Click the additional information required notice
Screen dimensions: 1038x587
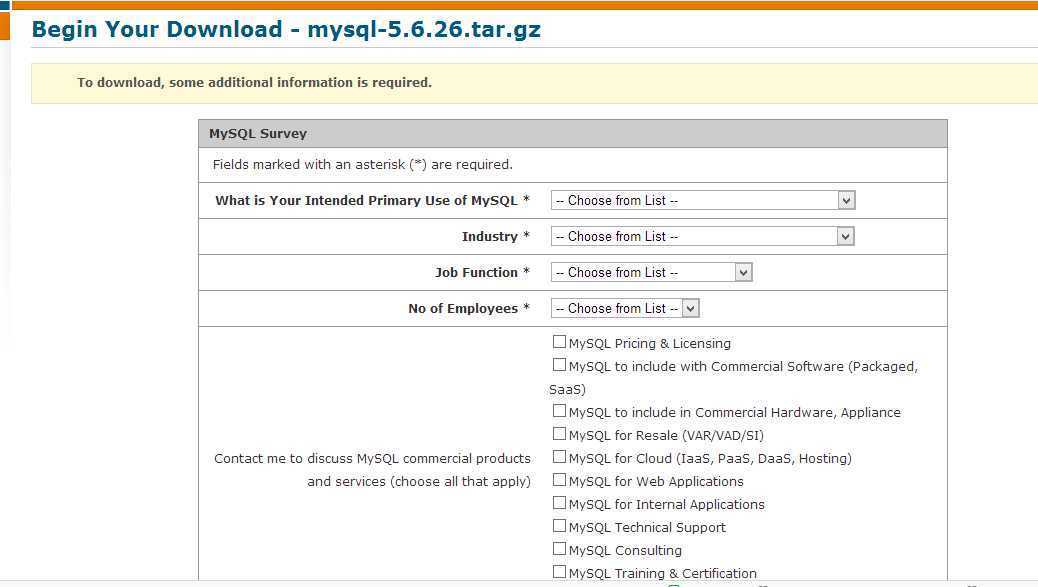[x=254, y=82]
